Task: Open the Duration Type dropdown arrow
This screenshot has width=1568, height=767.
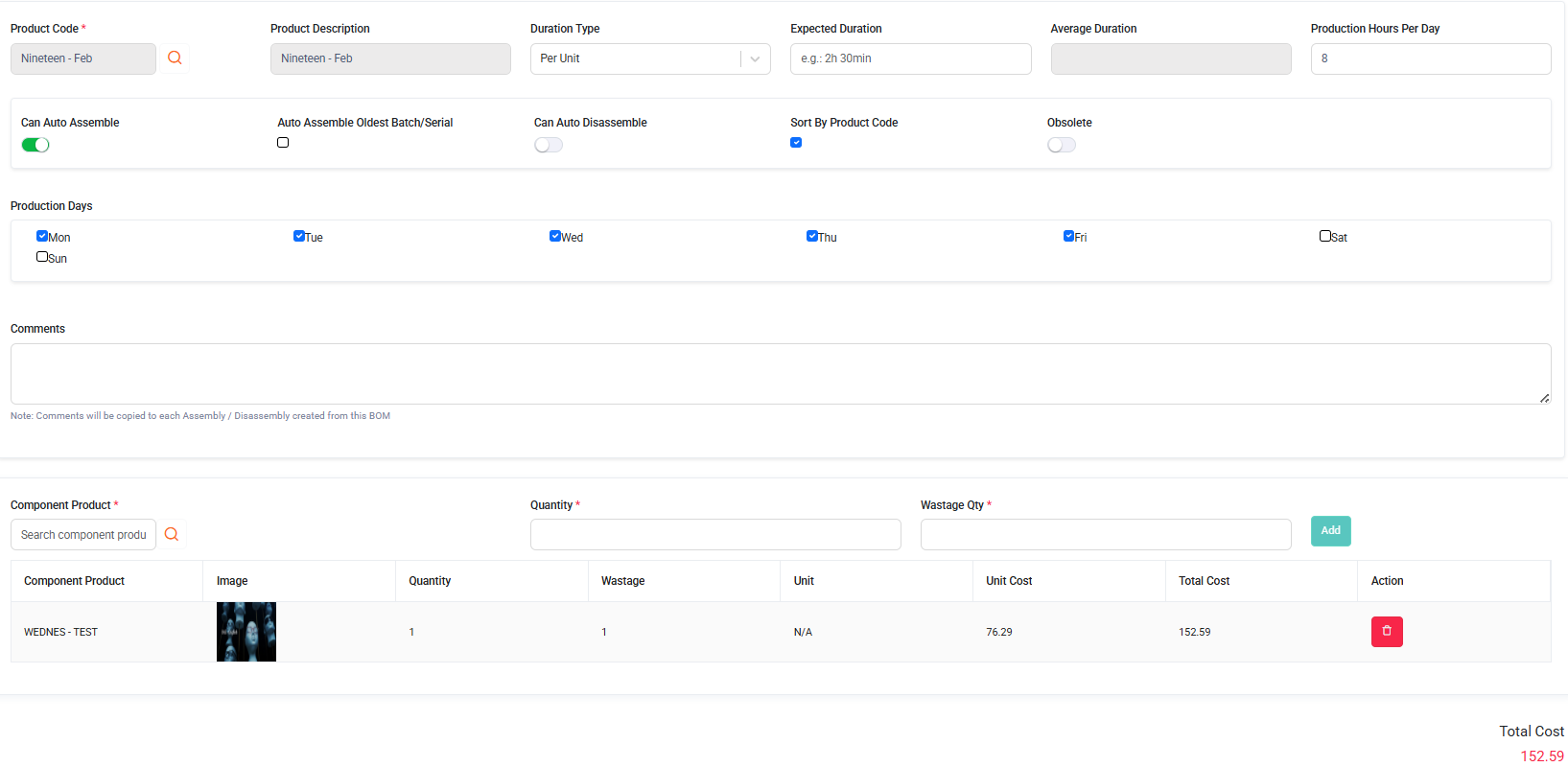Action: pyautogui.click(x=755, y=58)
